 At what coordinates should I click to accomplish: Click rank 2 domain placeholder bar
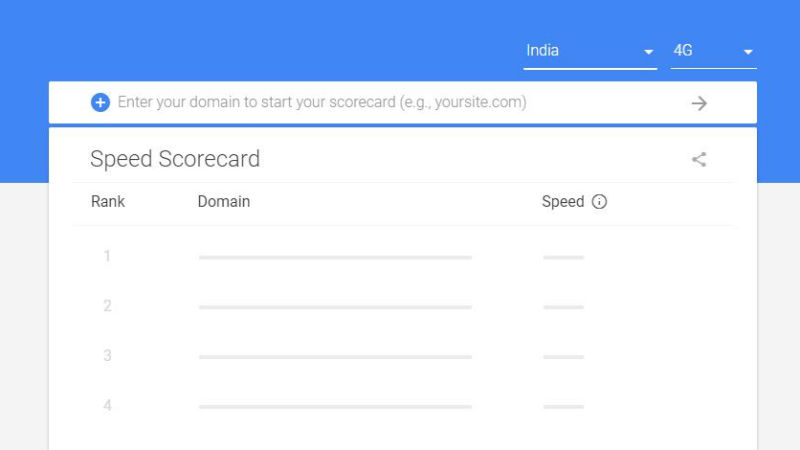pos(335,307)
